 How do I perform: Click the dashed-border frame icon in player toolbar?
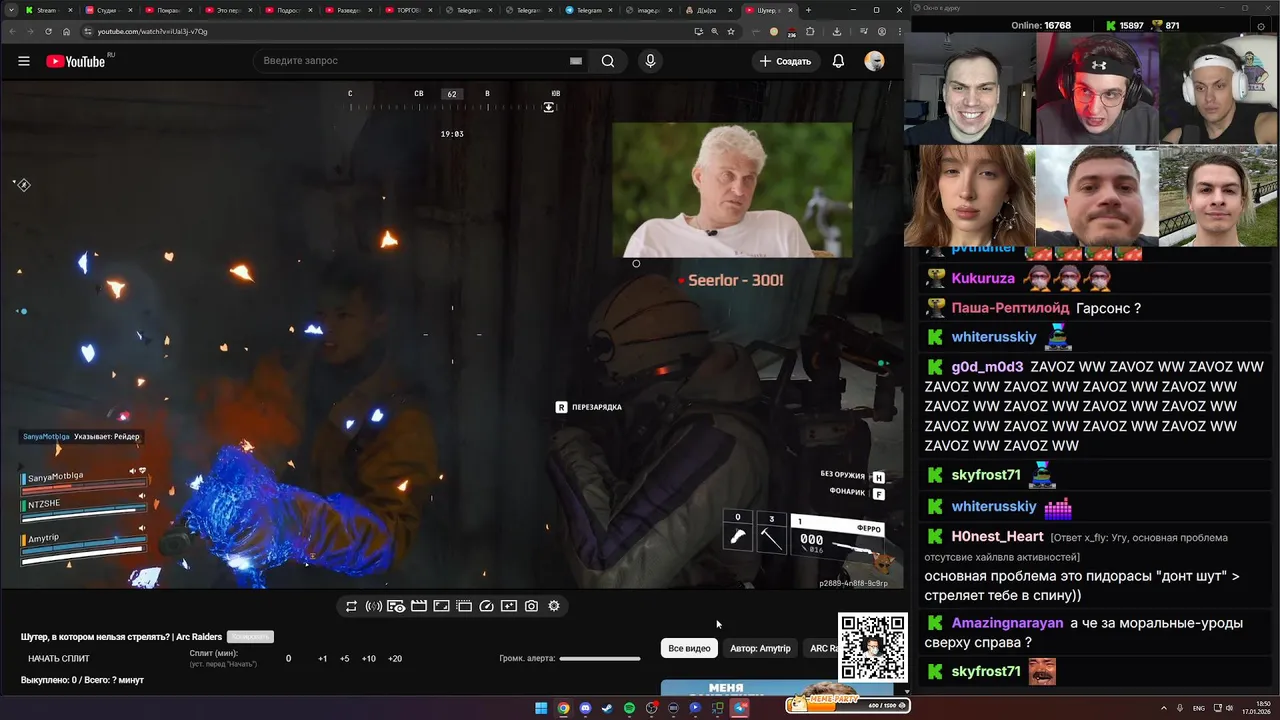pos(464,606)
